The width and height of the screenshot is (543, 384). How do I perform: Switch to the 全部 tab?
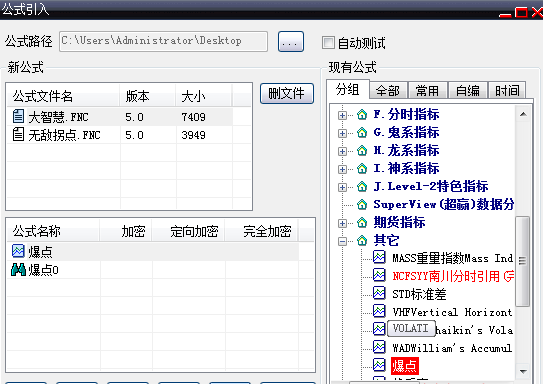pos(389,91)
